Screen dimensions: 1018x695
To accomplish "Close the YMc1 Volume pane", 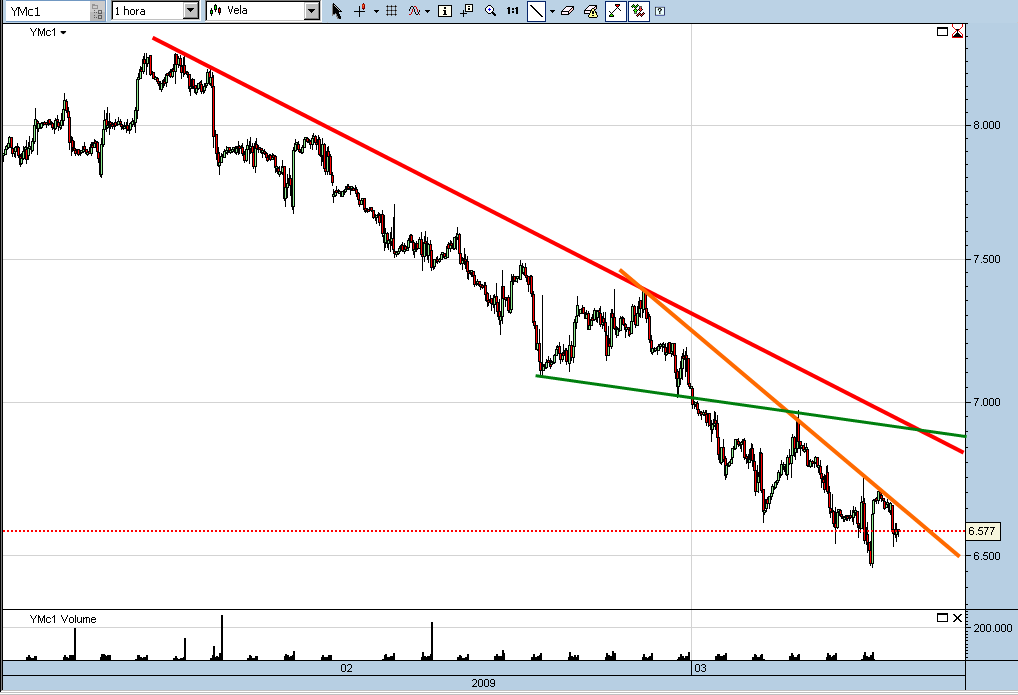I will click(958, 618).
